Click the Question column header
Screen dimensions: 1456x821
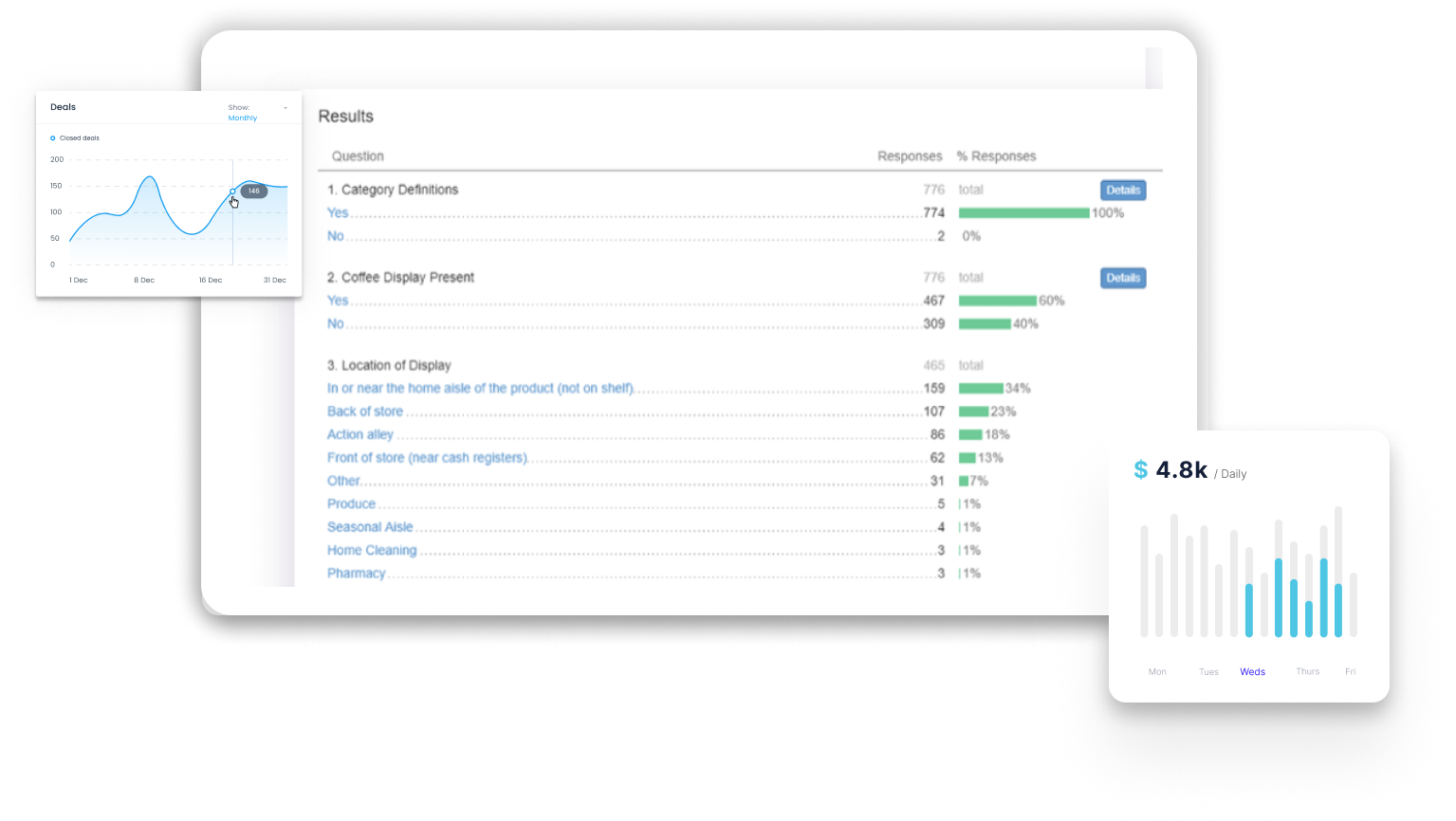(x=358, y=156)
